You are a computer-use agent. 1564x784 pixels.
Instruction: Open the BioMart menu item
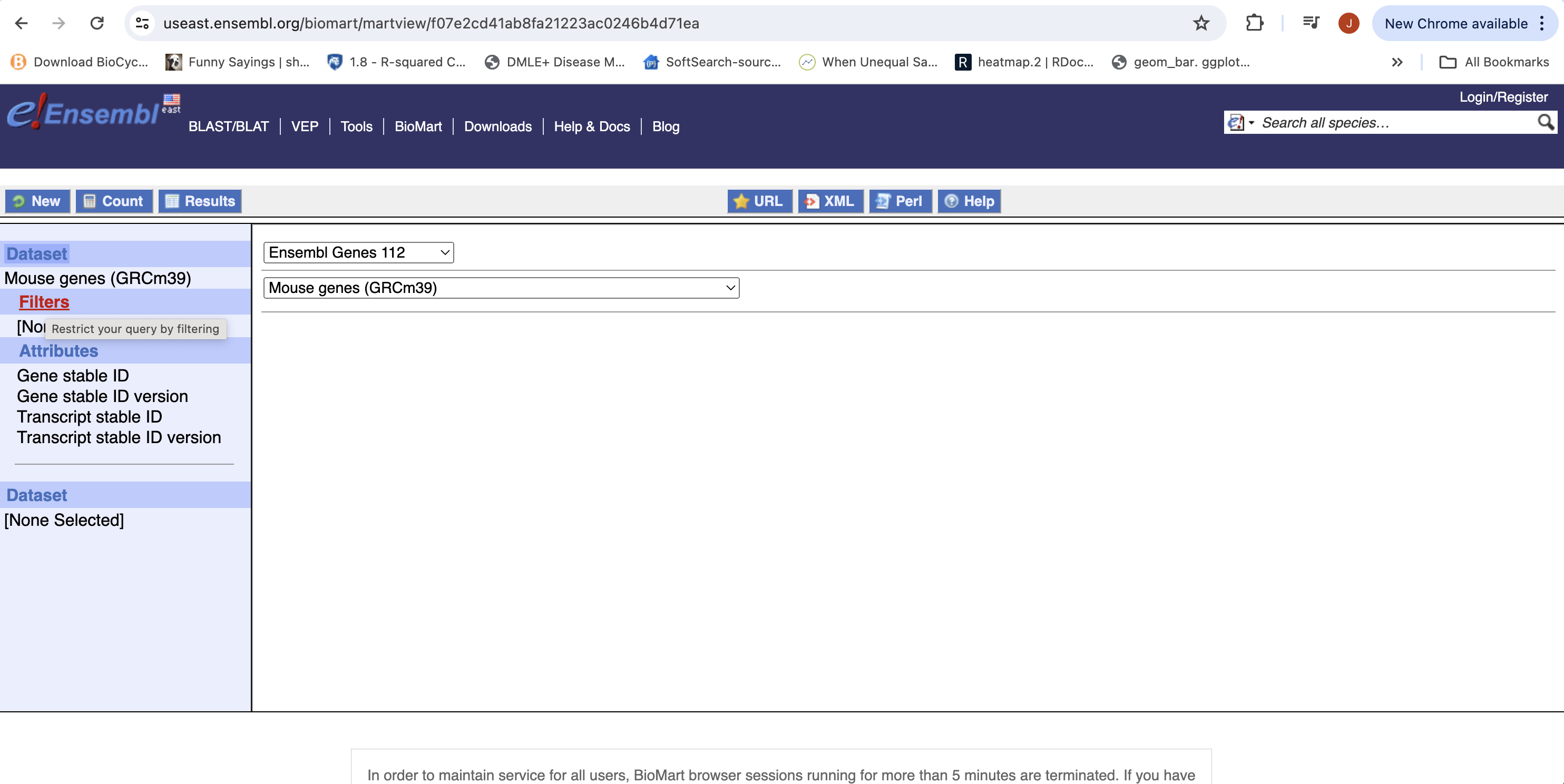click(418, 126)
